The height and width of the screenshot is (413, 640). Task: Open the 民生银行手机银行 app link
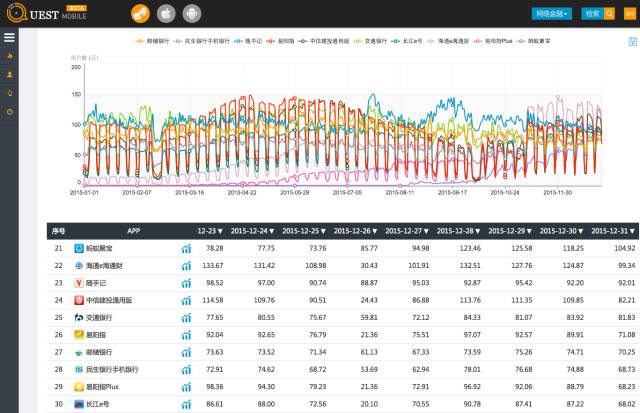click(x=112, y=369)
